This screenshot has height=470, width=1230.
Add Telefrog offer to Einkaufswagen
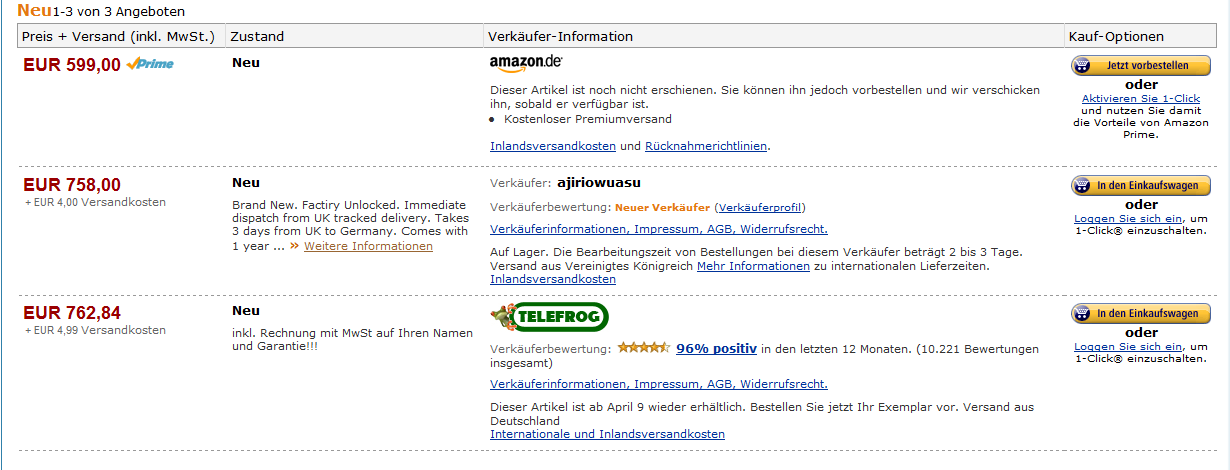[1140, 314]
